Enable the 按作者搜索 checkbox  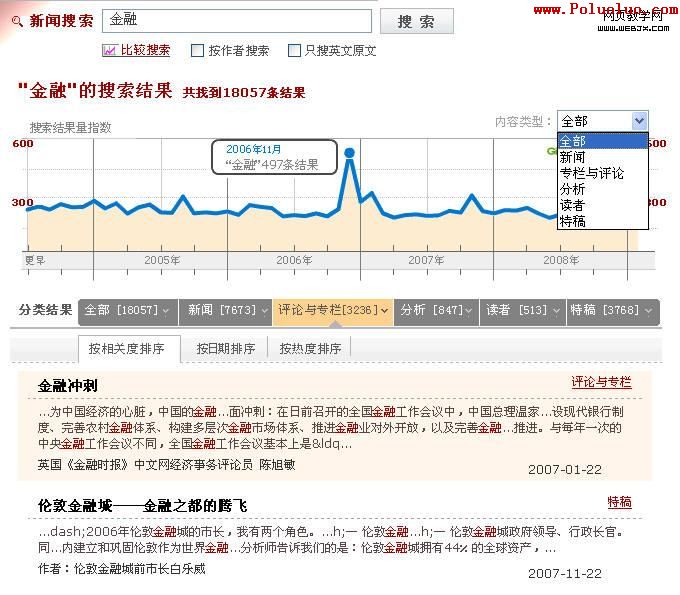pyautogui.click(x=198, y=51)
